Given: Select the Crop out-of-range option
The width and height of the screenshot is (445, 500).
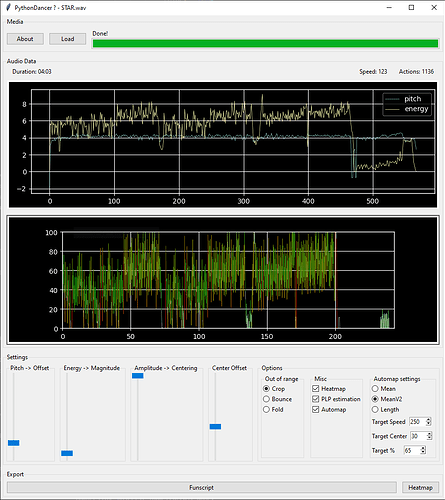Looking at the screenshot, I should [274, 389].
